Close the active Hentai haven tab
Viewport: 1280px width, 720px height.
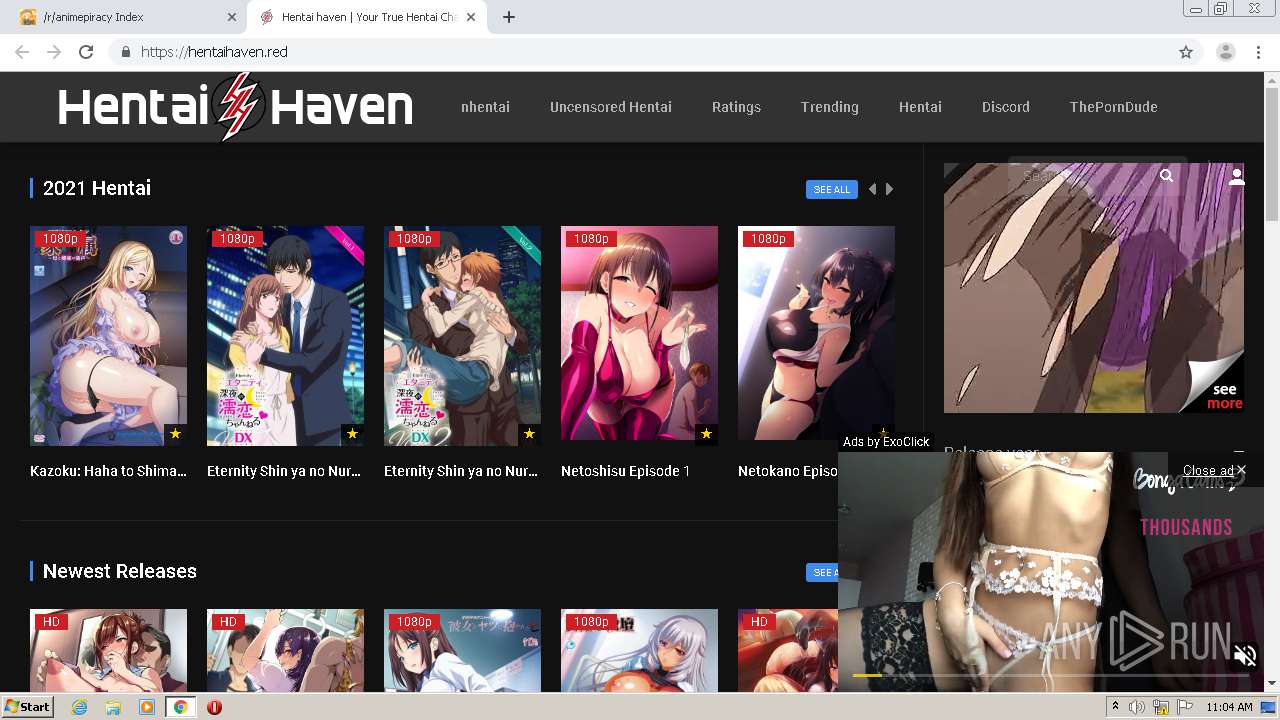pyautogui.click(x=472, y=17)
